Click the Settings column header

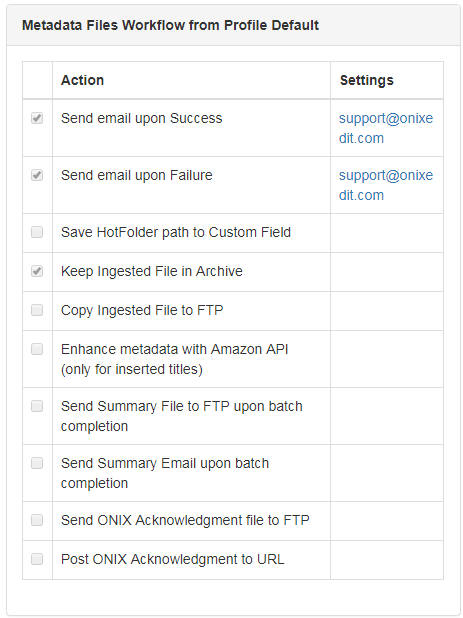(367, 80)
